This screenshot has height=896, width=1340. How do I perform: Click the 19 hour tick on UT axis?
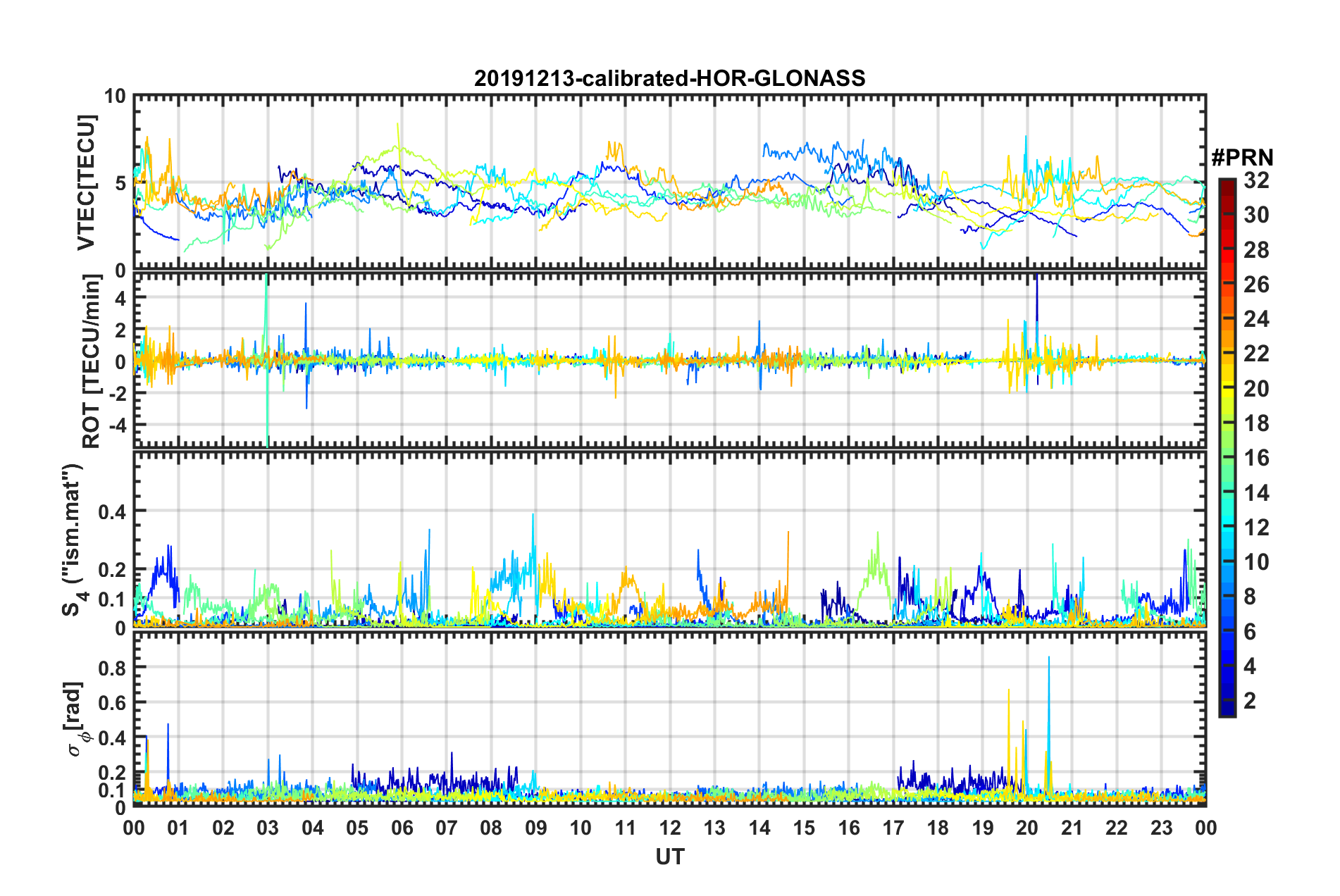983,828
